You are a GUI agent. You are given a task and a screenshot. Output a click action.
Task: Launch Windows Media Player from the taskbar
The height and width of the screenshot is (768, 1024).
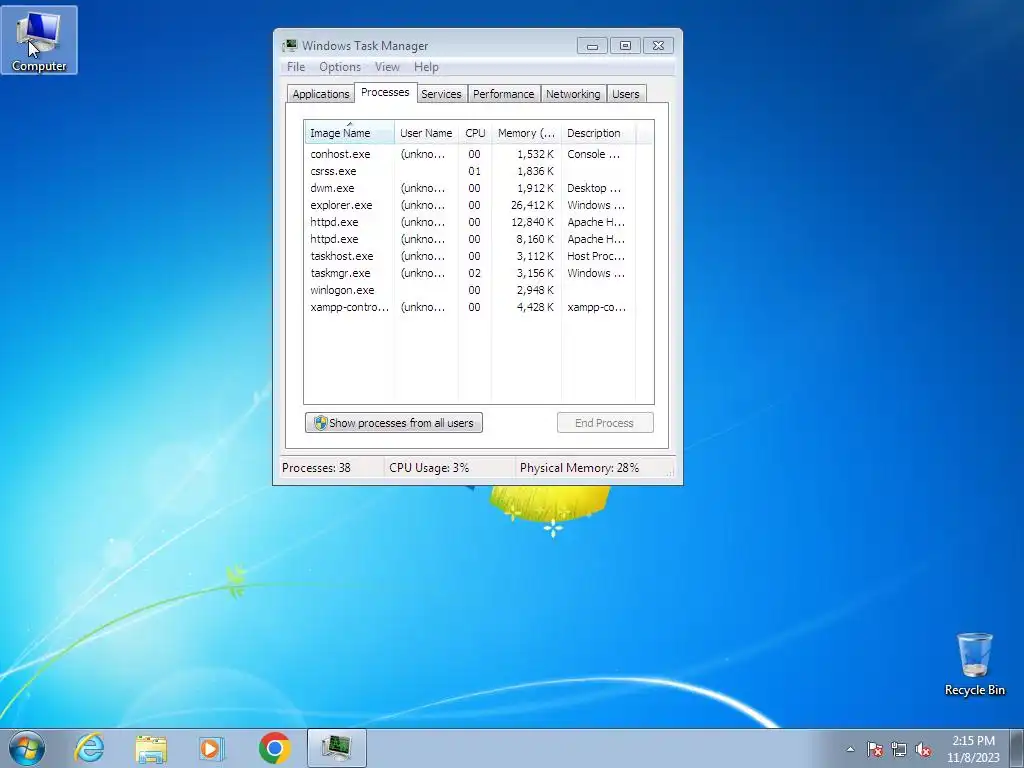[x=212, y=748]
